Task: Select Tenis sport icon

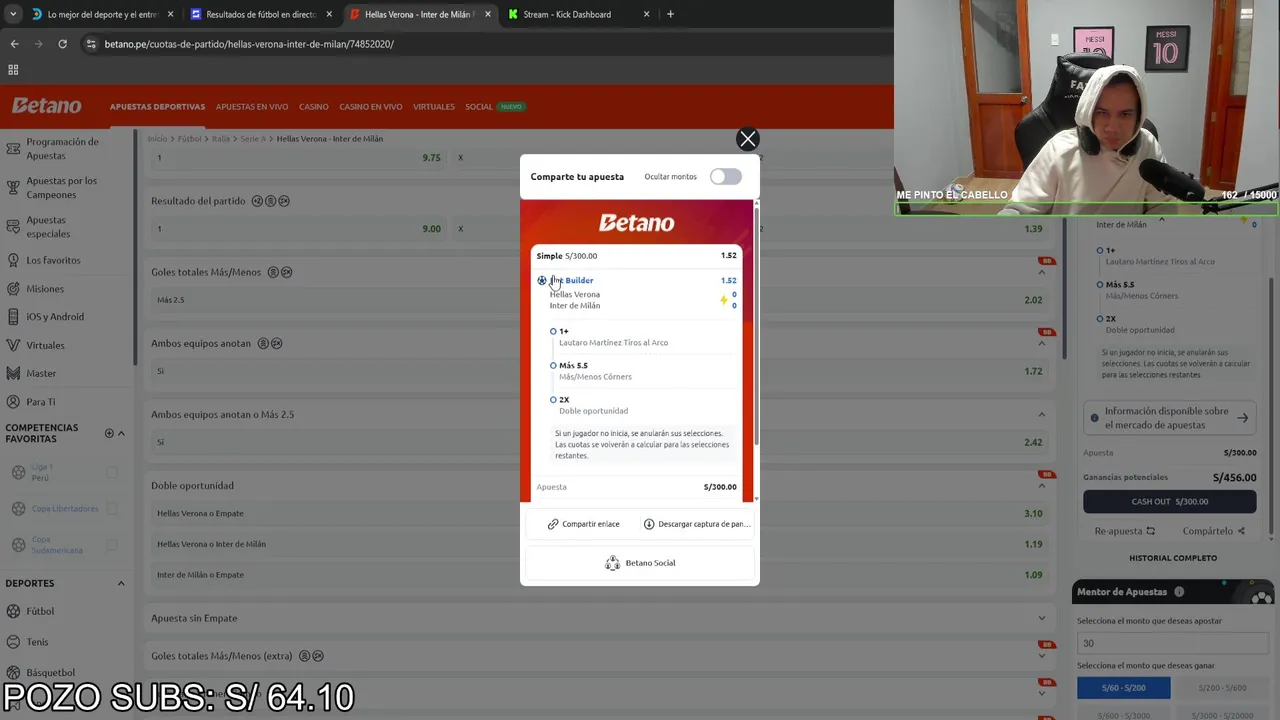Action: [13, 642]
